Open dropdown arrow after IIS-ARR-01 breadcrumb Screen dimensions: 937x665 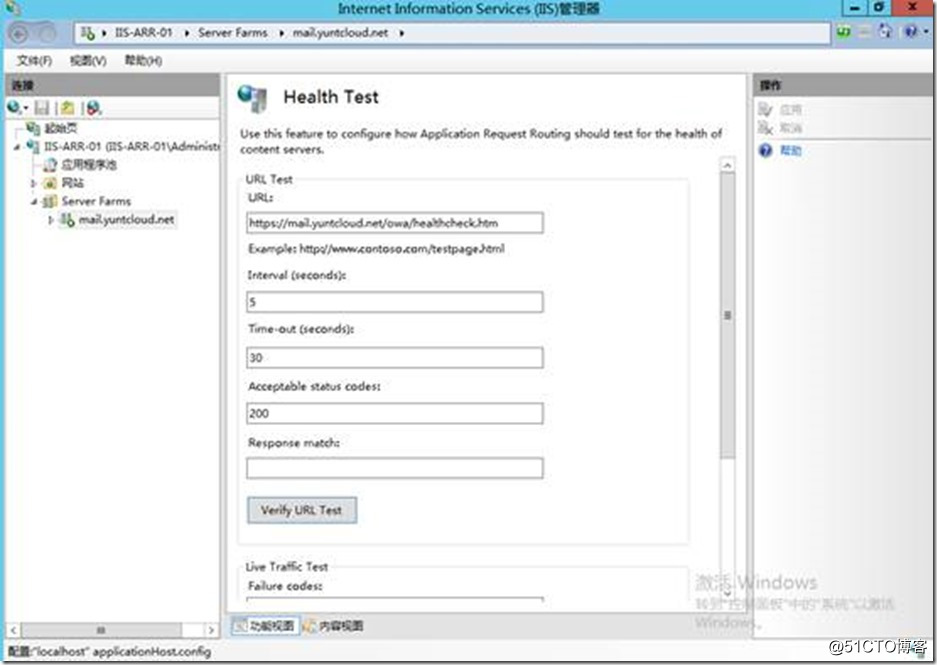(x=186, y=33)
